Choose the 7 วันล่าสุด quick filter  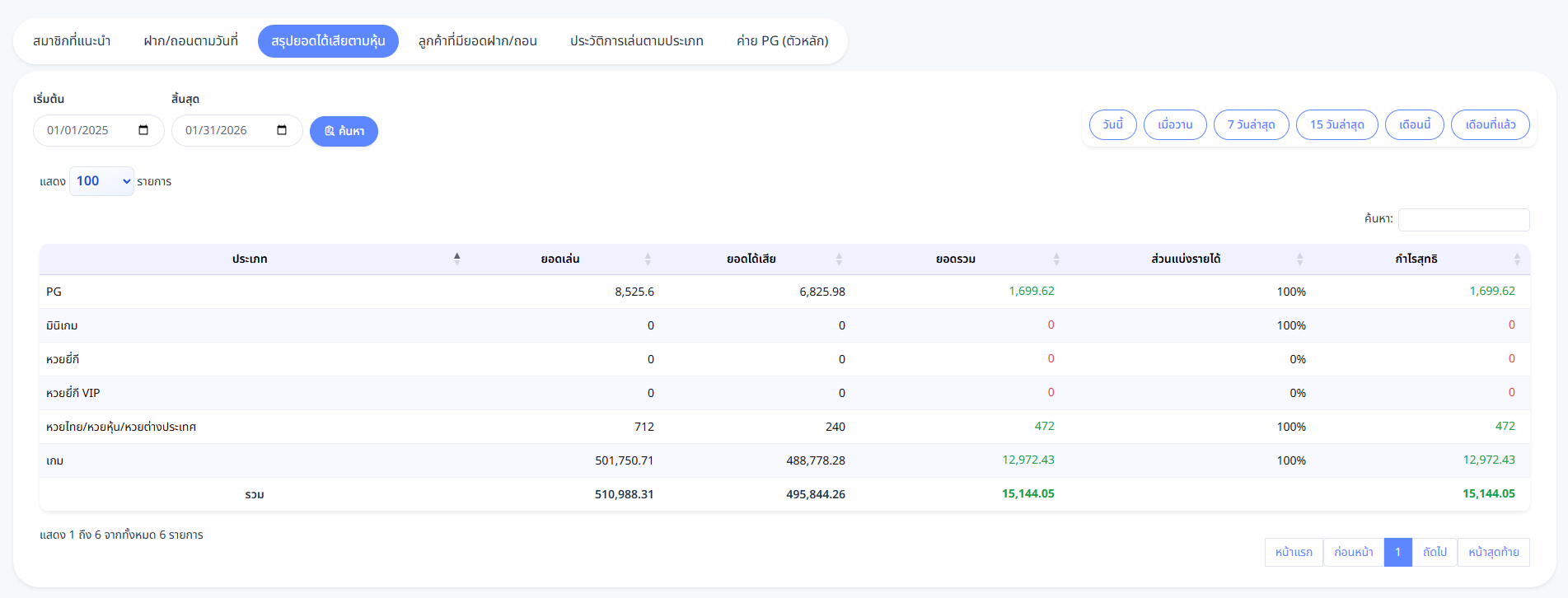pyautogui.click(x=1251, y=124)
